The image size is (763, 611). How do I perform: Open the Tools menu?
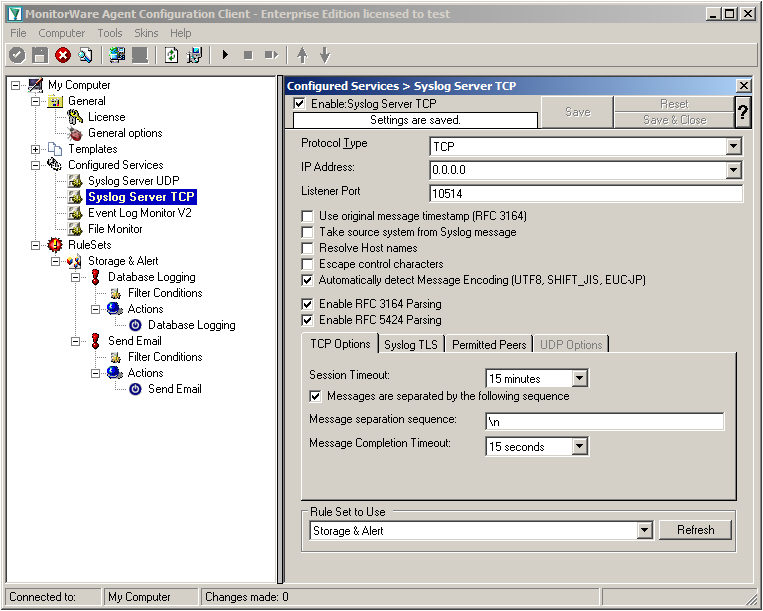109,33
